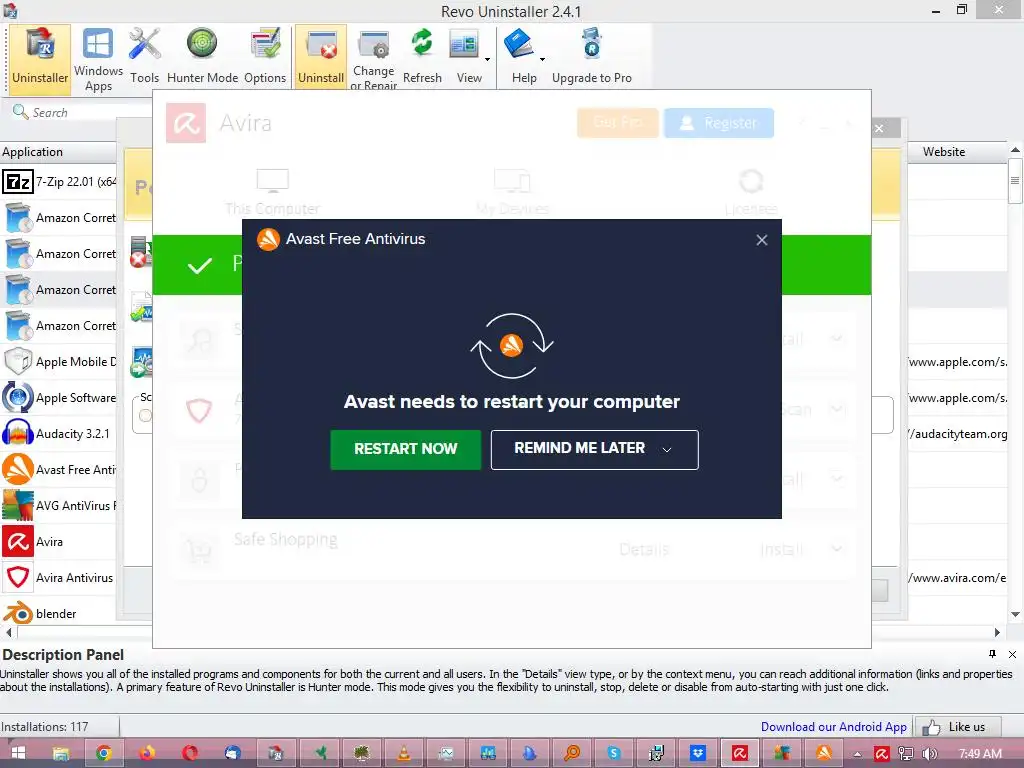Click the www.avira.com website cell
This screenshot has height=768, width=1024.
tap(957, 577)
